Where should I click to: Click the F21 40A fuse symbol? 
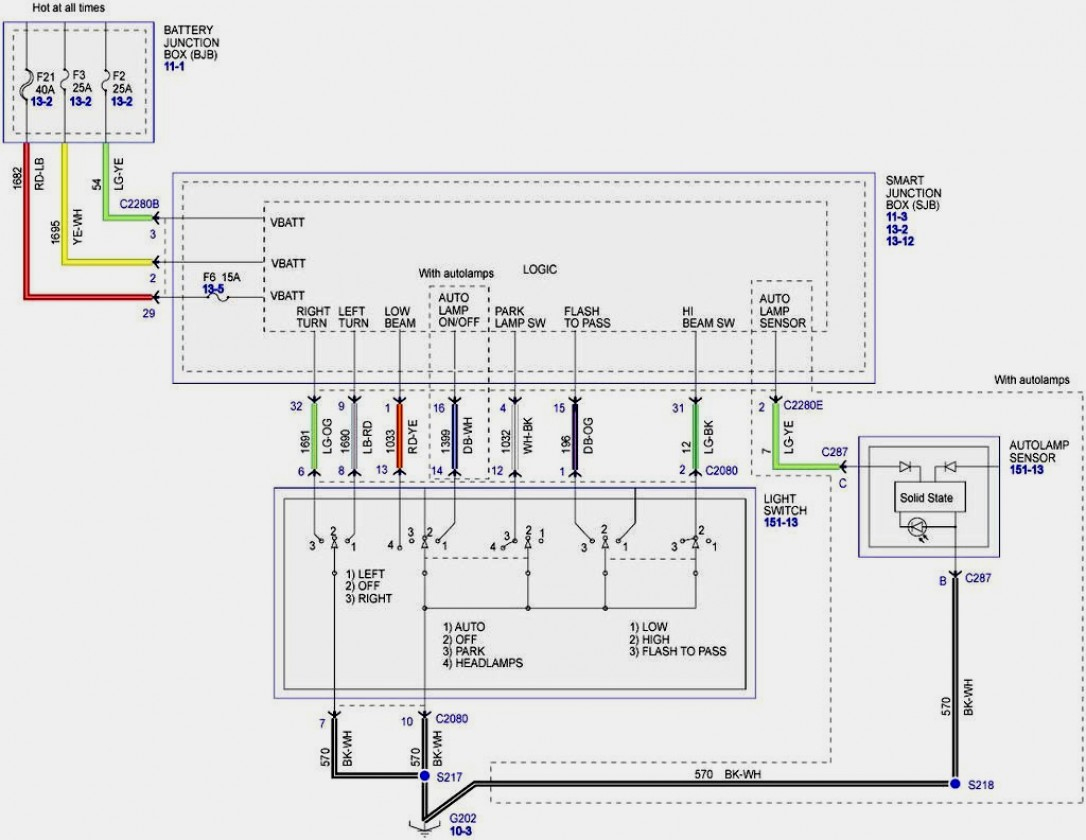pos(25,78)
